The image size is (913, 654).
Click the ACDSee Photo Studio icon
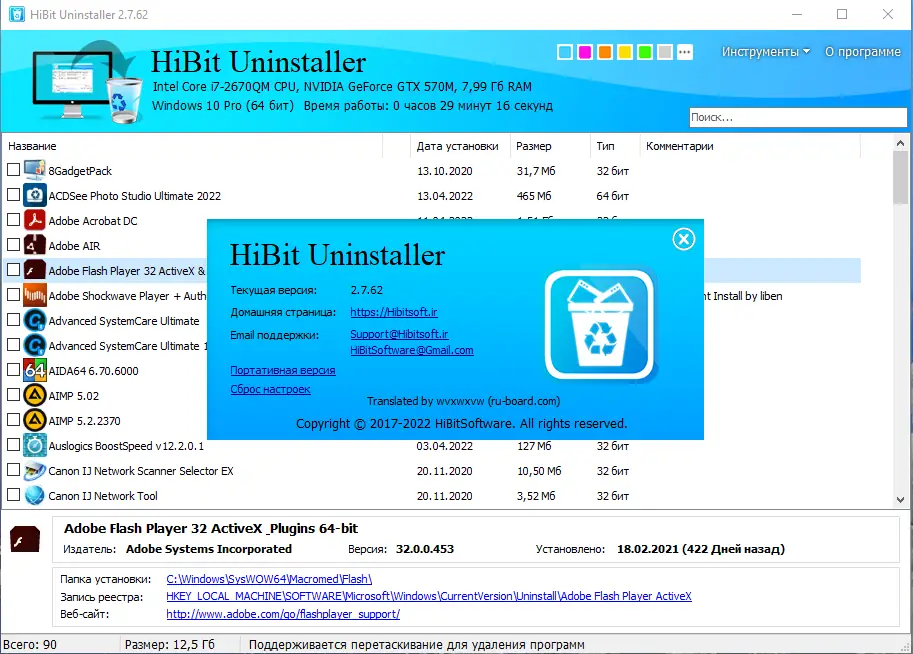pos(35,195)
